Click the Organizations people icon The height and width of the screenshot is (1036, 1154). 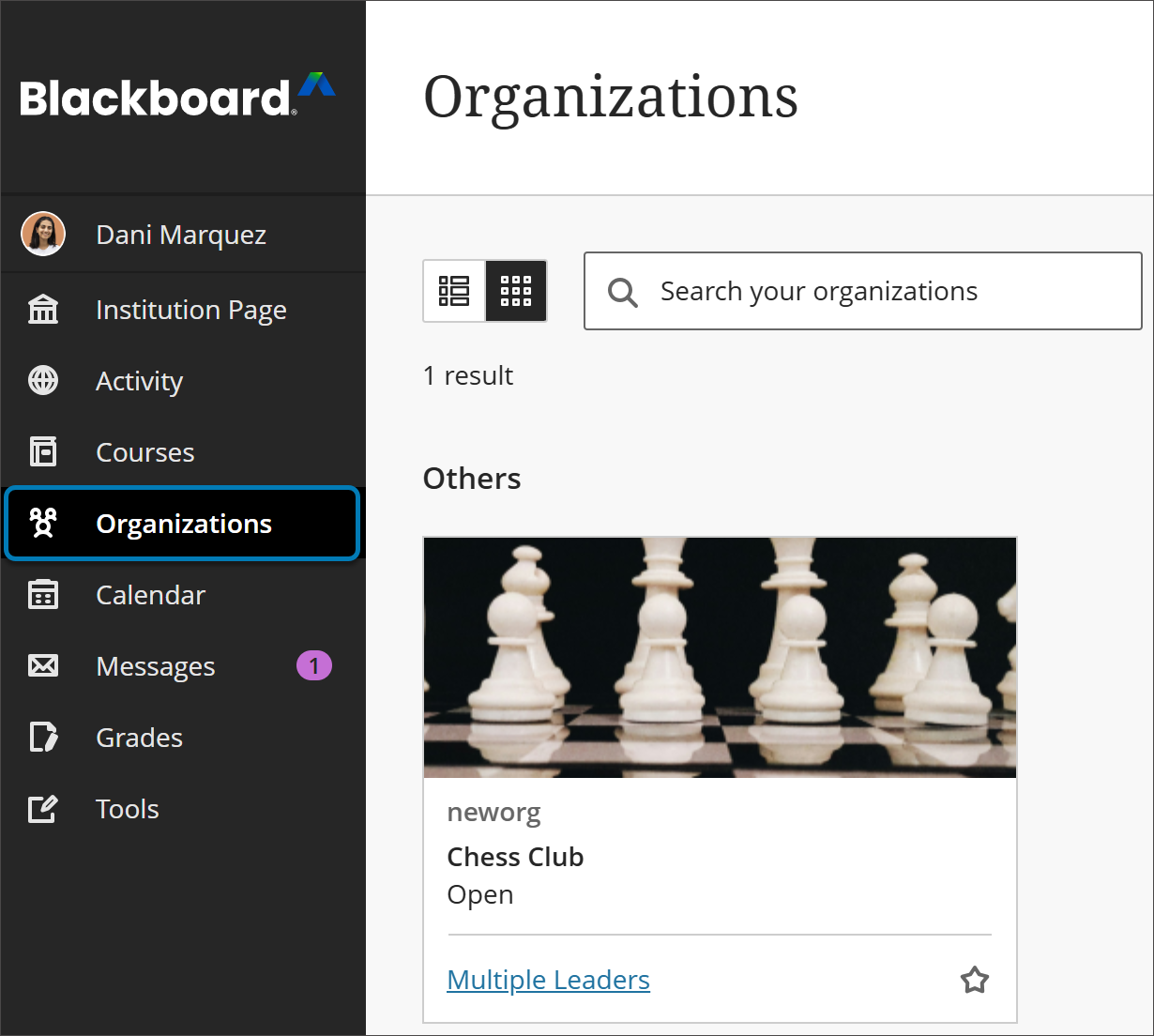click(x=43, y=524)
